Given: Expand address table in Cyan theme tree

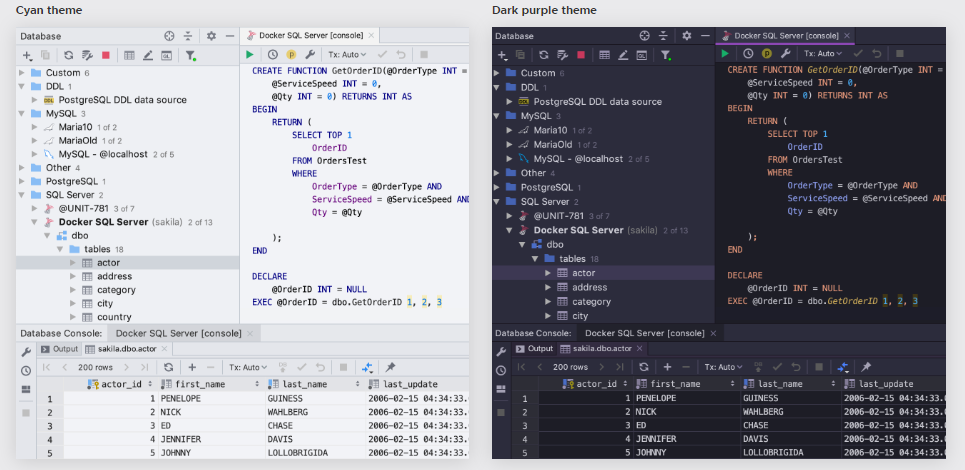Looking at the screenshot, I should pos(73,276).
